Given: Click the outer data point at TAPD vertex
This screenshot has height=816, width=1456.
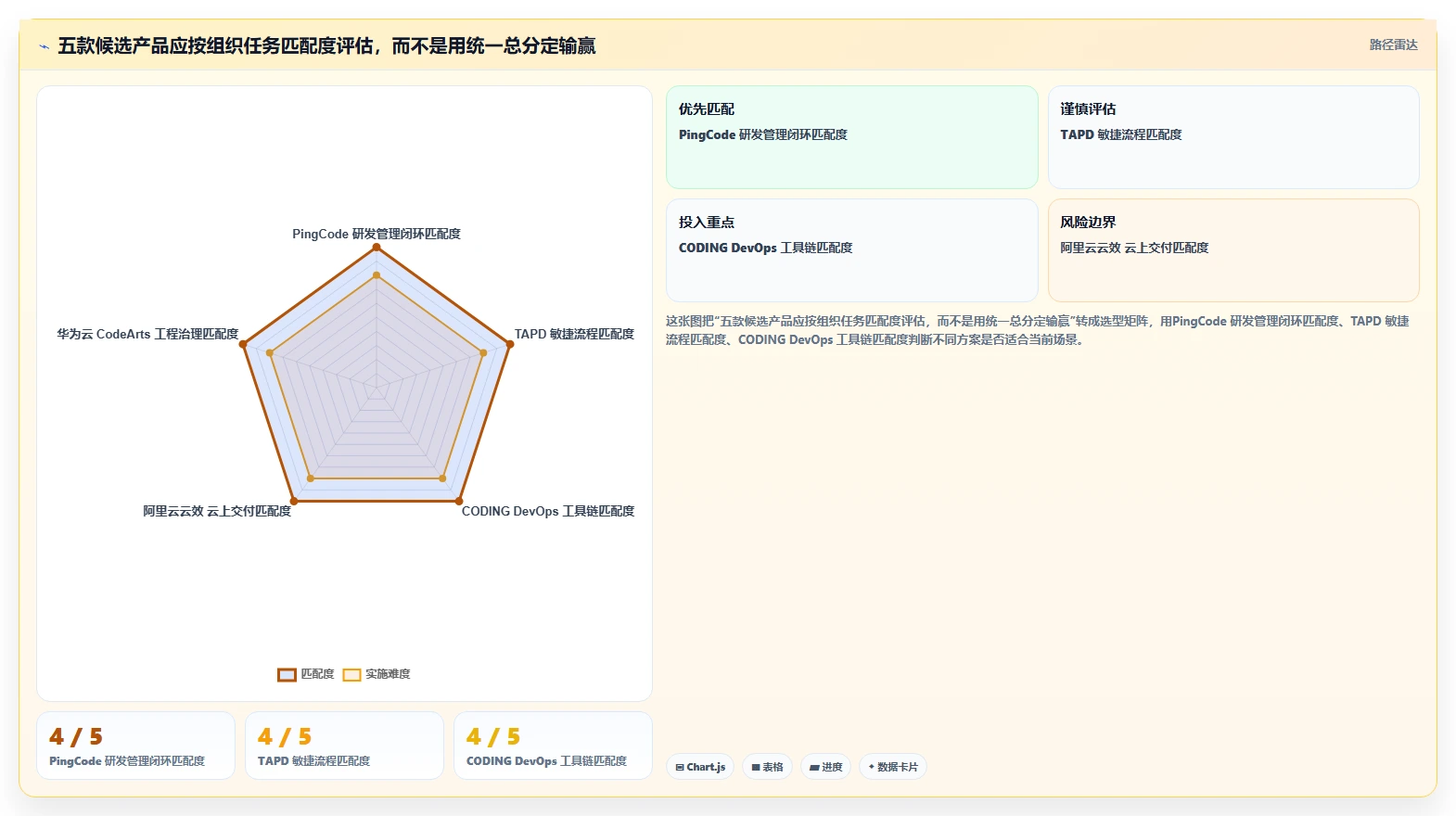Looking at the screenshot, I should click(x=510, y=344).
